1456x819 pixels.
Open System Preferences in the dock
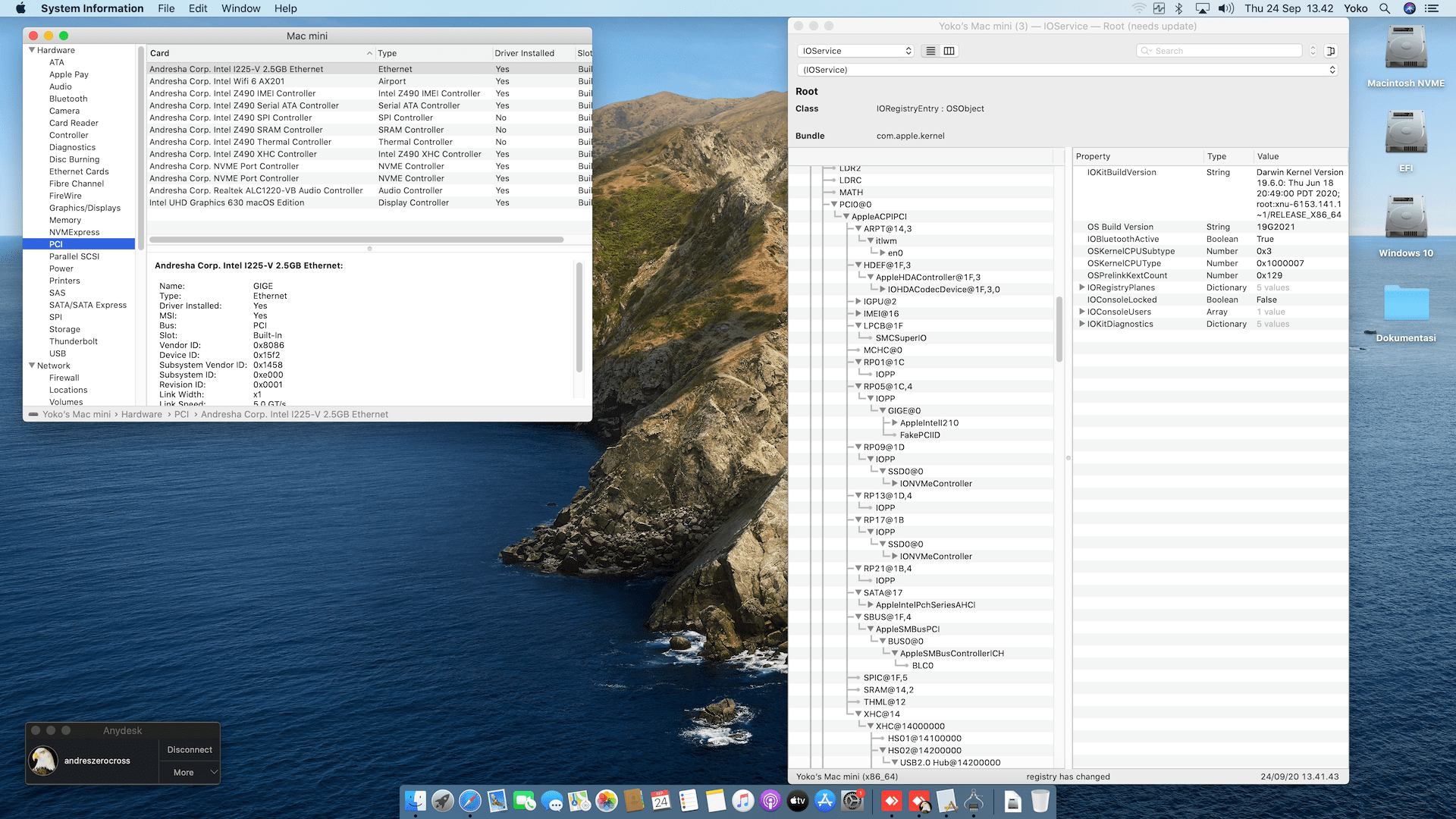tap(852, 801)
